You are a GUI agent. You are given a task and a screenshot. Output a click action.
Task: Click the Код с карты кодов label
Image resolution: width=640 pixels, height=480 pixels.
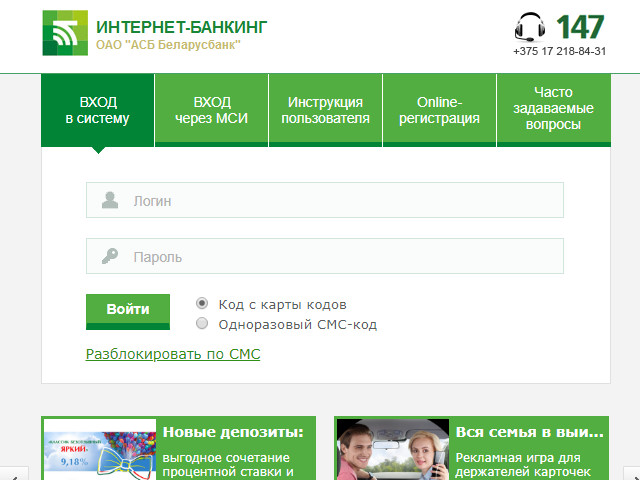(282, 304)
